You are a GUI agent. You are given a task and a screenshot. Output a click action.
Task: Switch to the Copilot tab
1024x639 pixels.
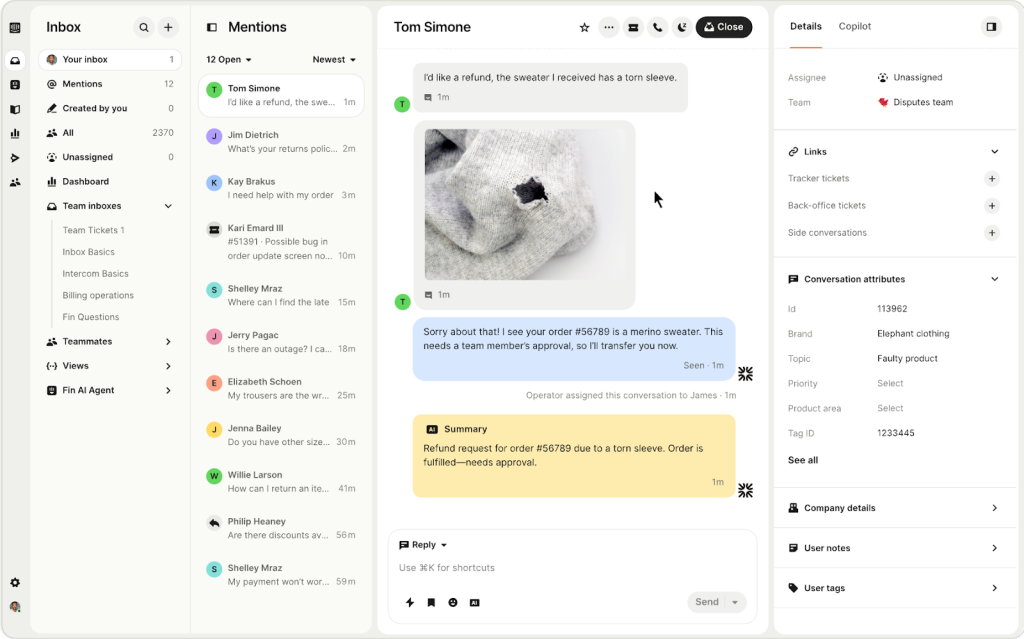point(855,26)
